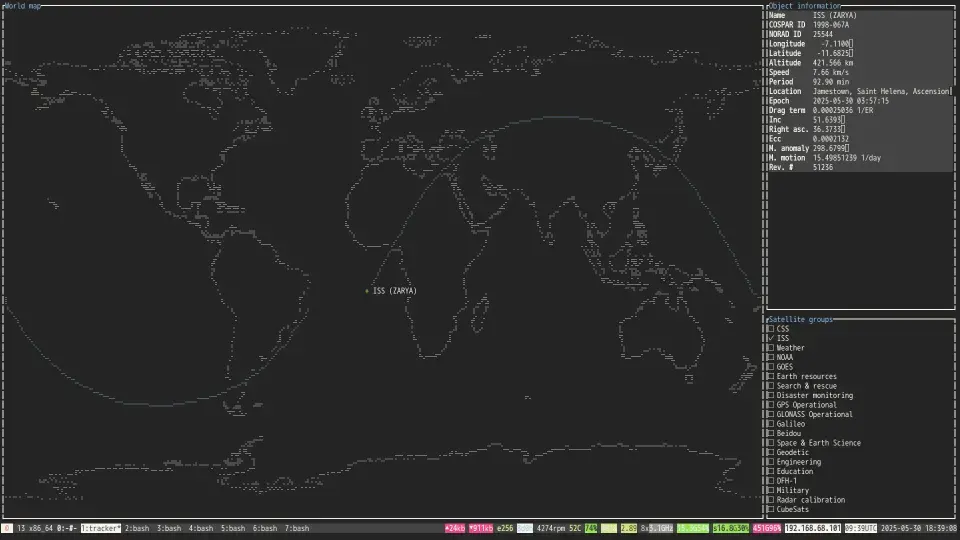Check the Radar calibration group box

770,500
